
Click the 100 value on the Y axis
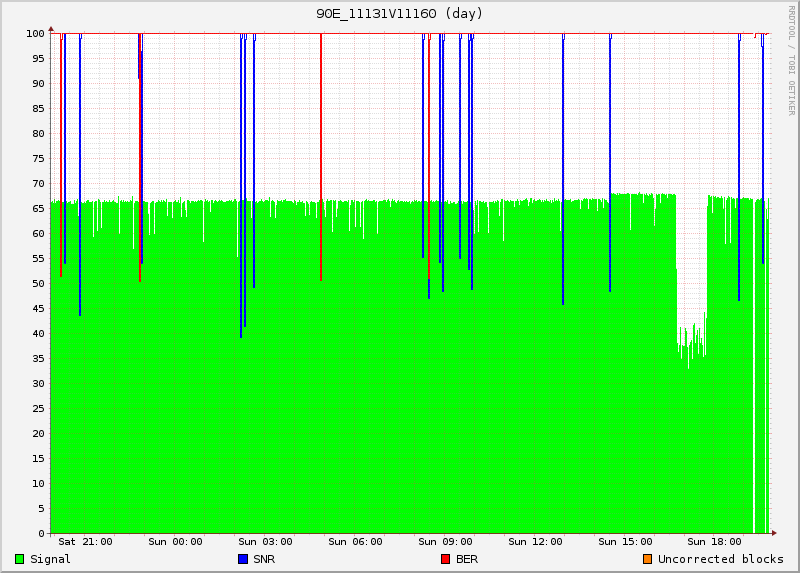[x=35, y=34]
